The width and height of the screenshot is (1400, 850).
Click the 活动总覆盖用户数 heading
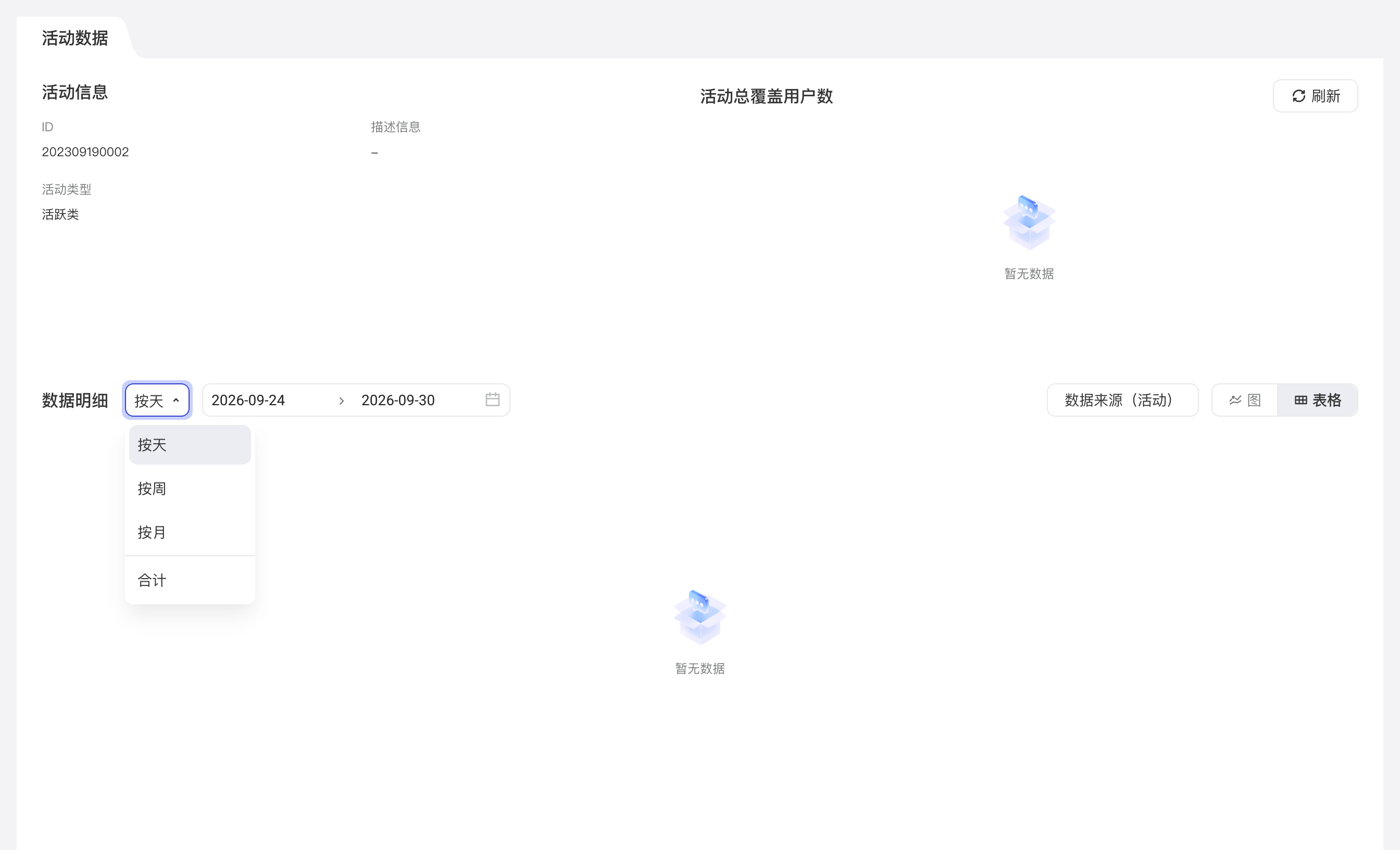coord(767,96)
